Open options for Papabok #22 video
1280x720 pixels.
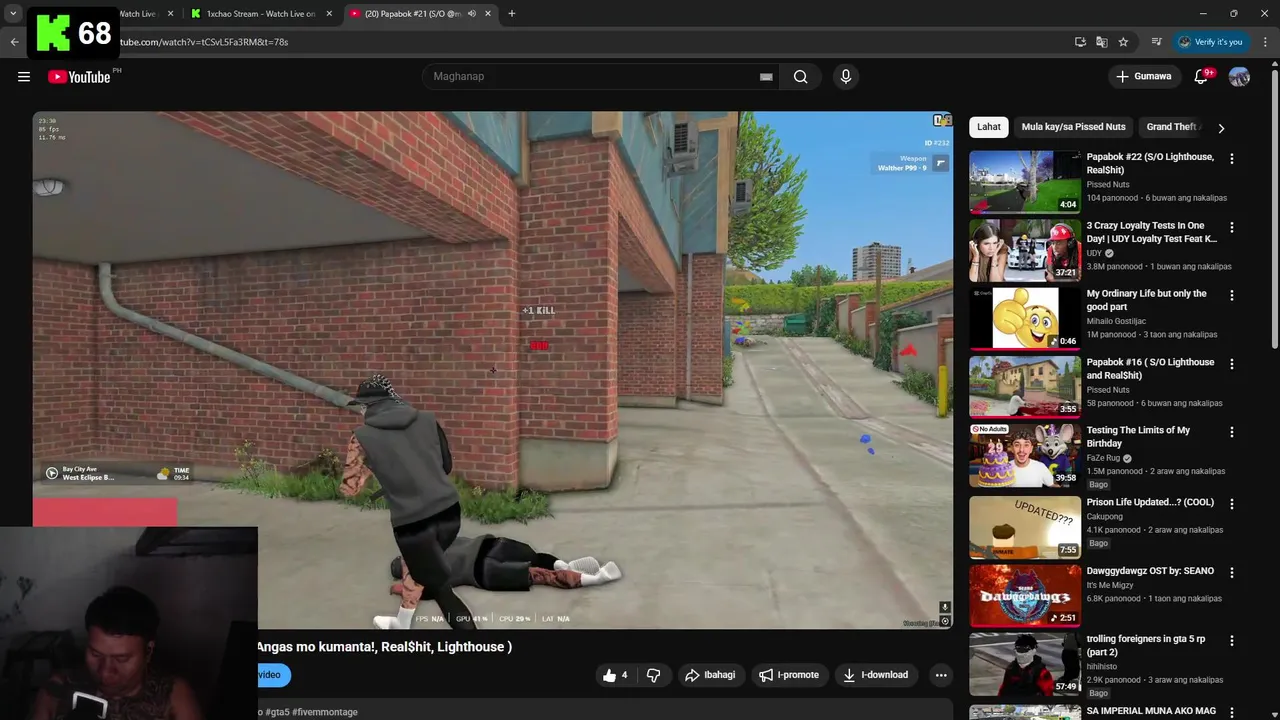1232,159
